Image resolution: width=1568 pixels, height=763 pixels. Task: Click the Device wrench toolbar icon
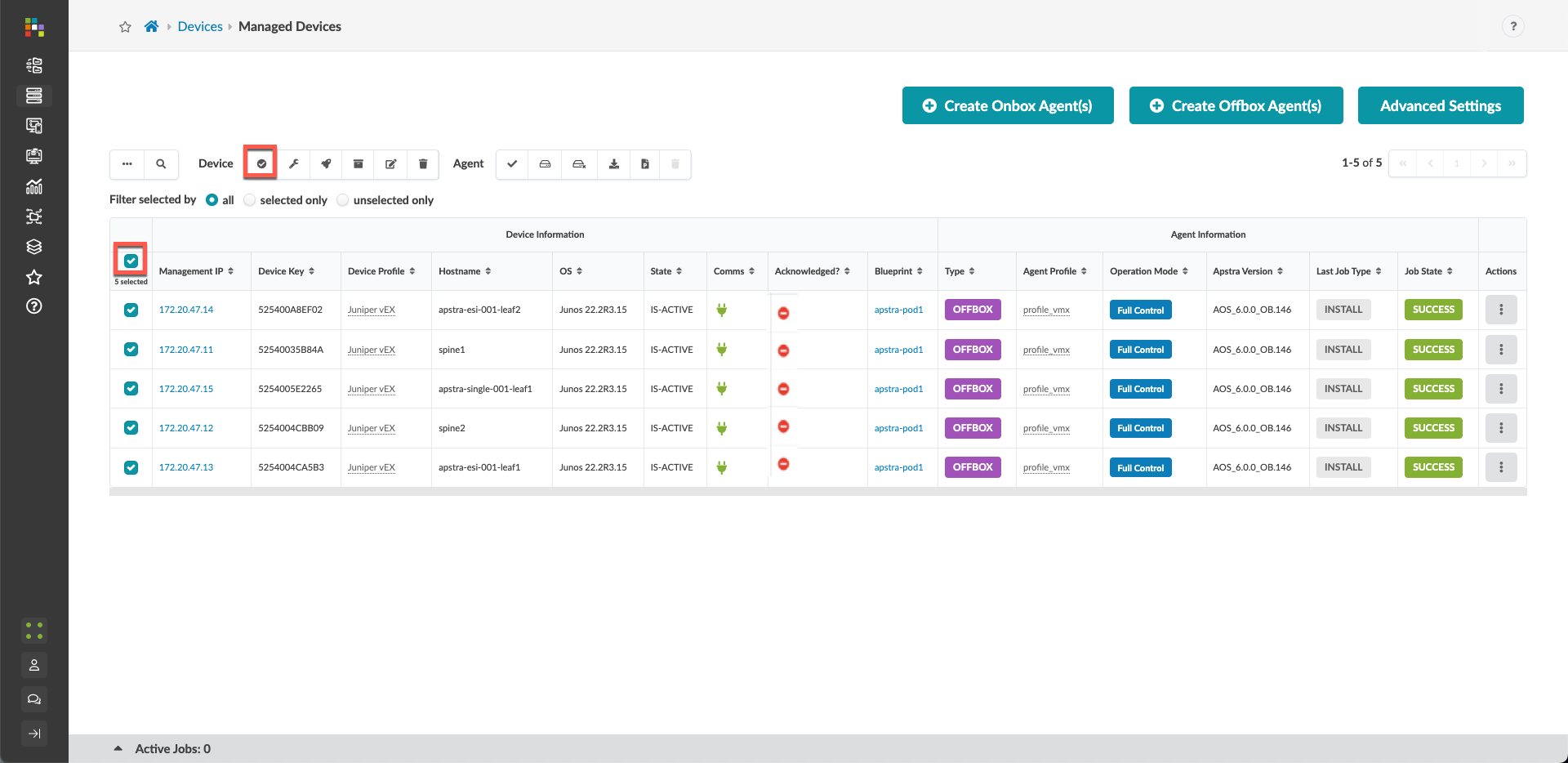point(294,164)
